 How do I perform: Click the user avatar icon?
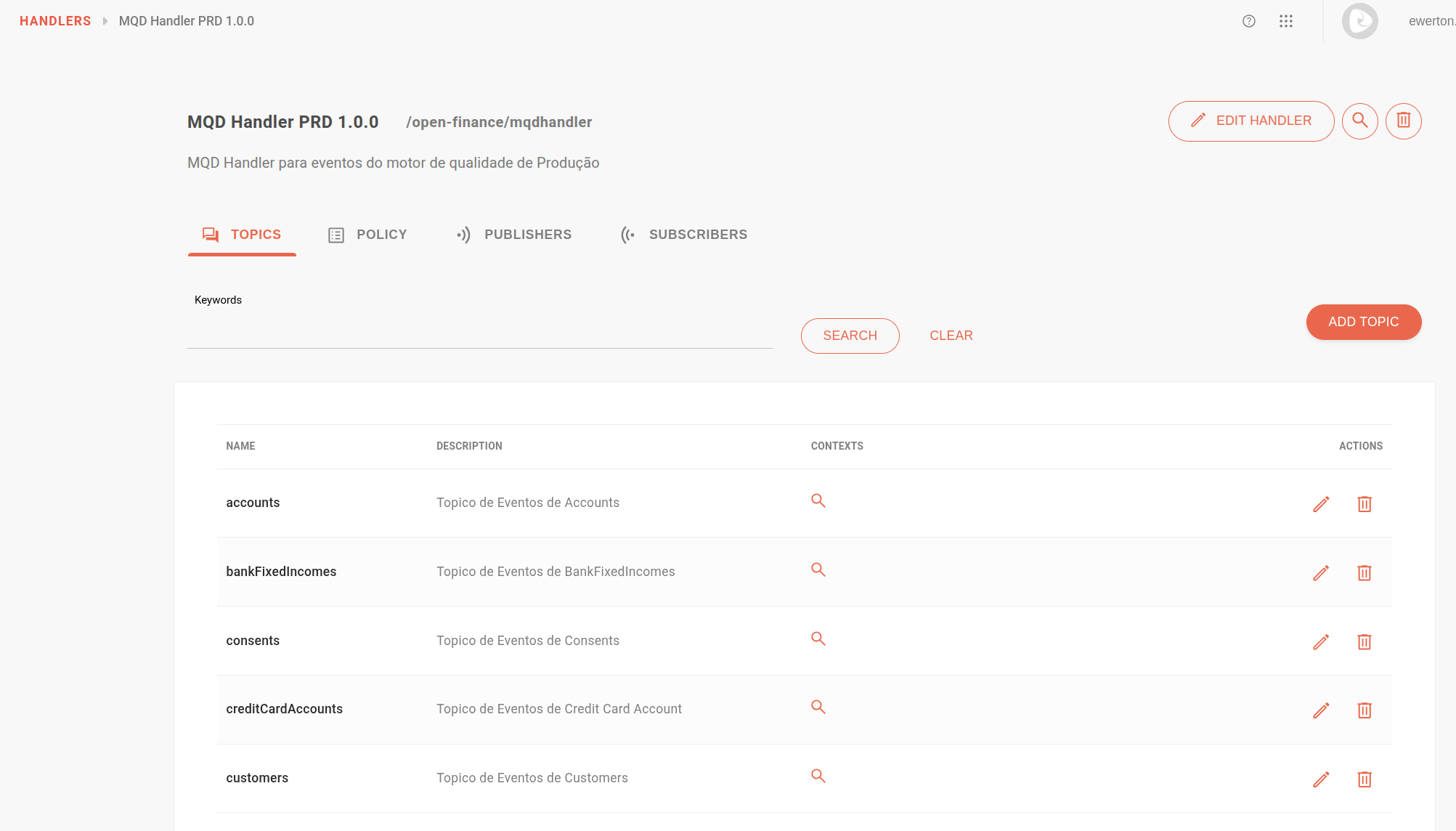(1359, 21)
